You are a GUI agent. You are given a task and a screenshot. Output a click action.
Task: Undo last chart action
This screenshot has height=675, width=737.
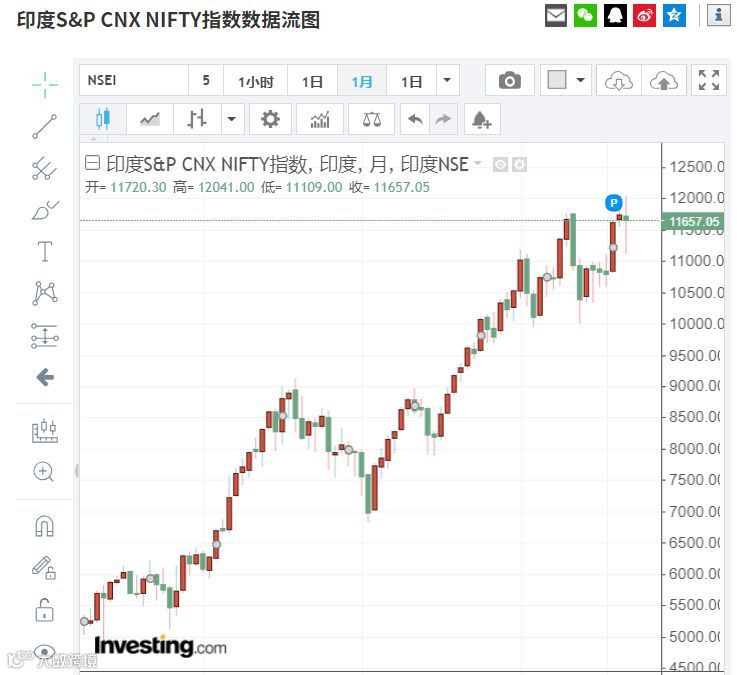415,119
